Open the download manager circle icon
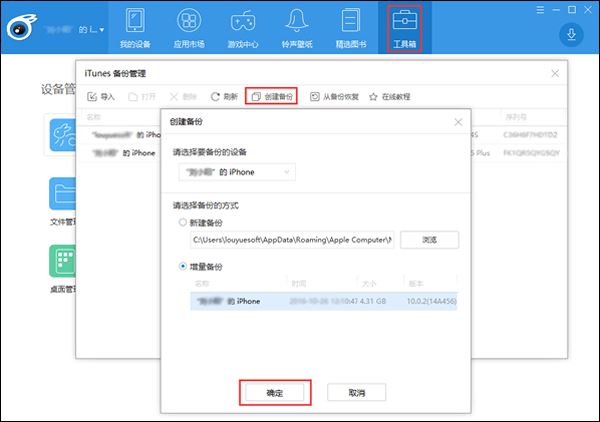The image size is (600, 422). (x=571, y=35)
